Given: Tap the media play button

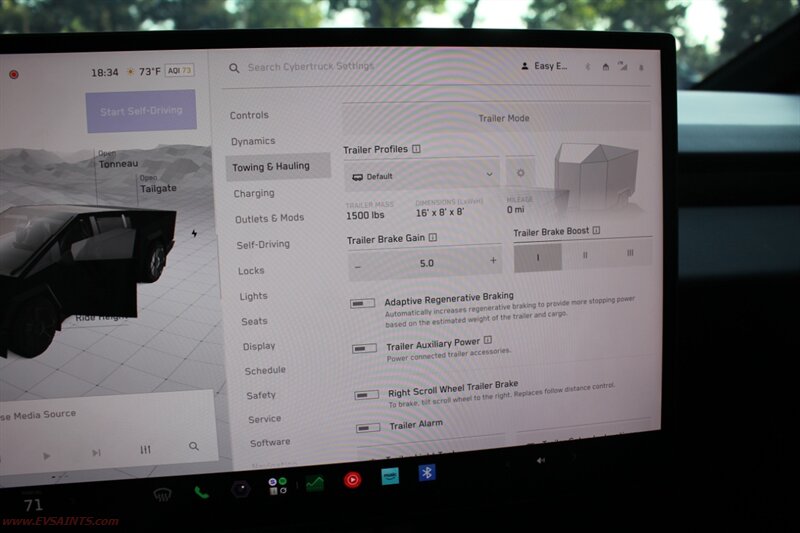Looking at the screenshot, I should pyautogui.click(x=46, y=455).
